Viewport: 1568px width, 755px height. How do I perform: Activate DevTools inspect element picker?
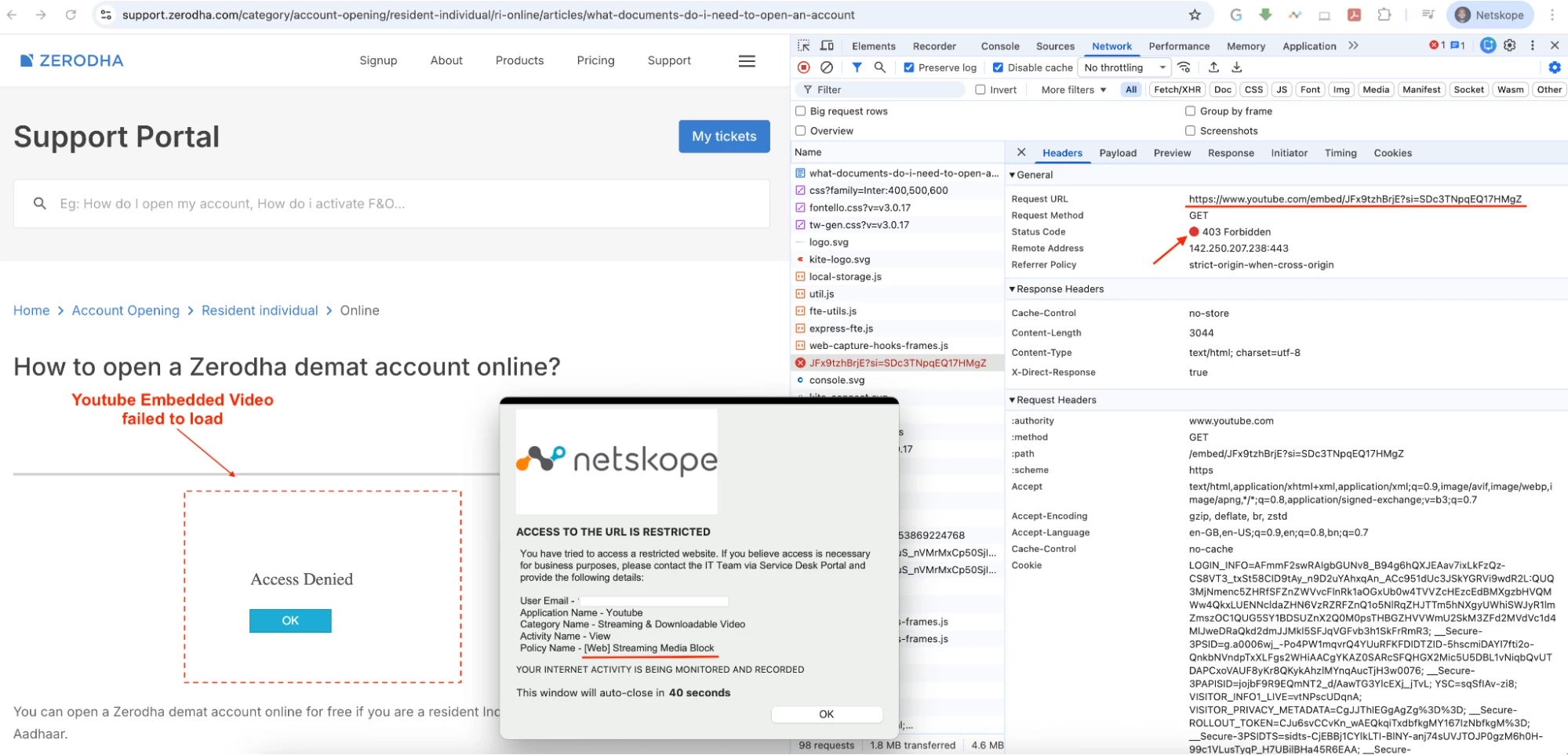click(804, 45)
